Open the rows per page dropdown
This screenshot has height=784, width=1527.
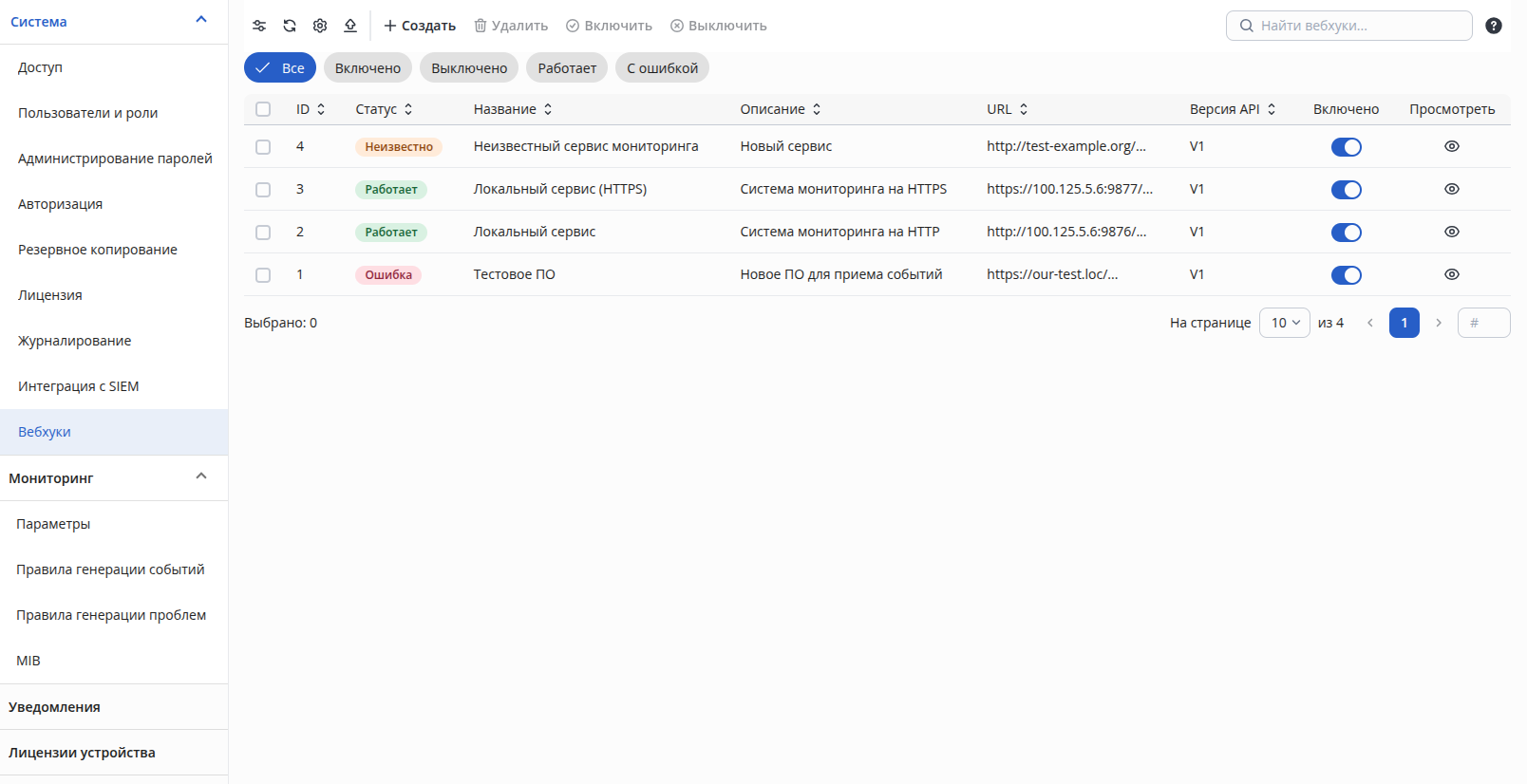click(x=1285, y=323)
